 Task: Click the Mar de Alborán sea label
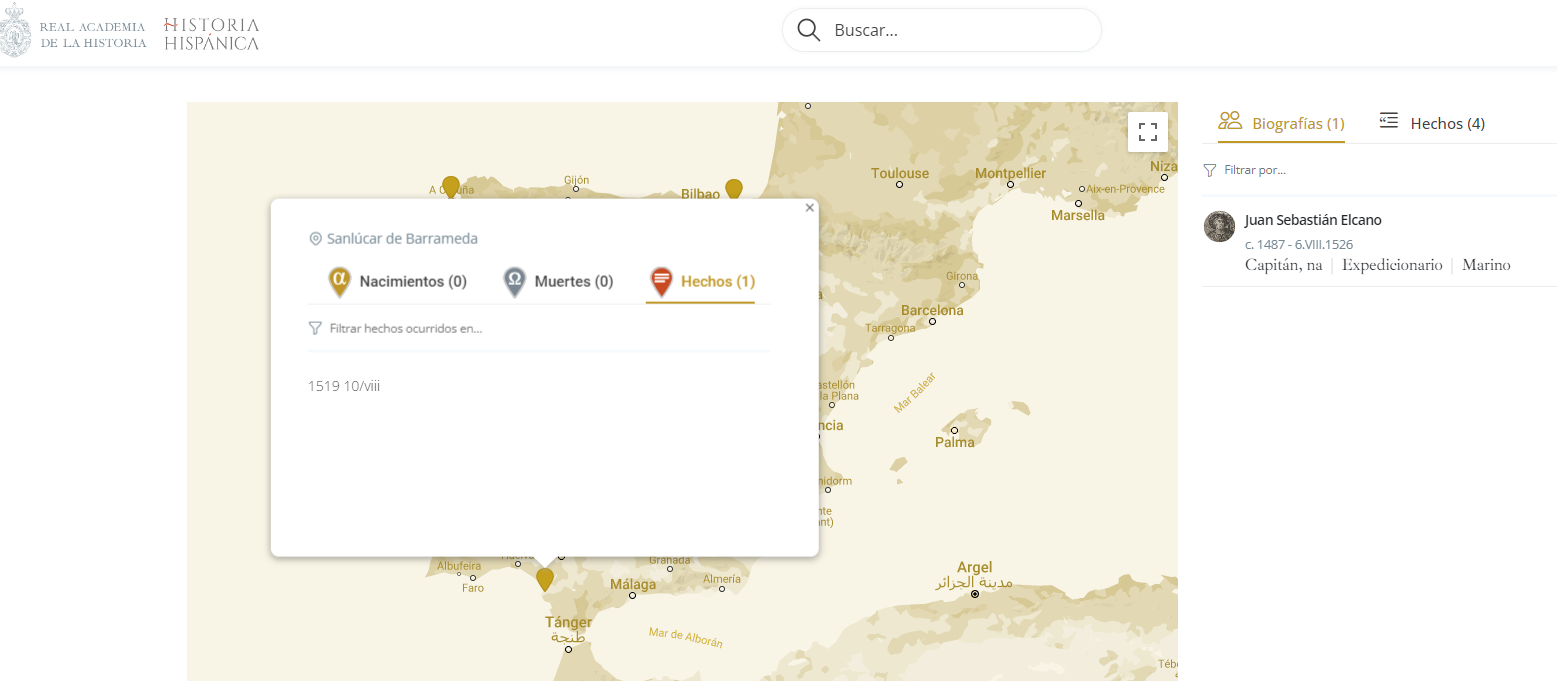[x=686, y=637]
